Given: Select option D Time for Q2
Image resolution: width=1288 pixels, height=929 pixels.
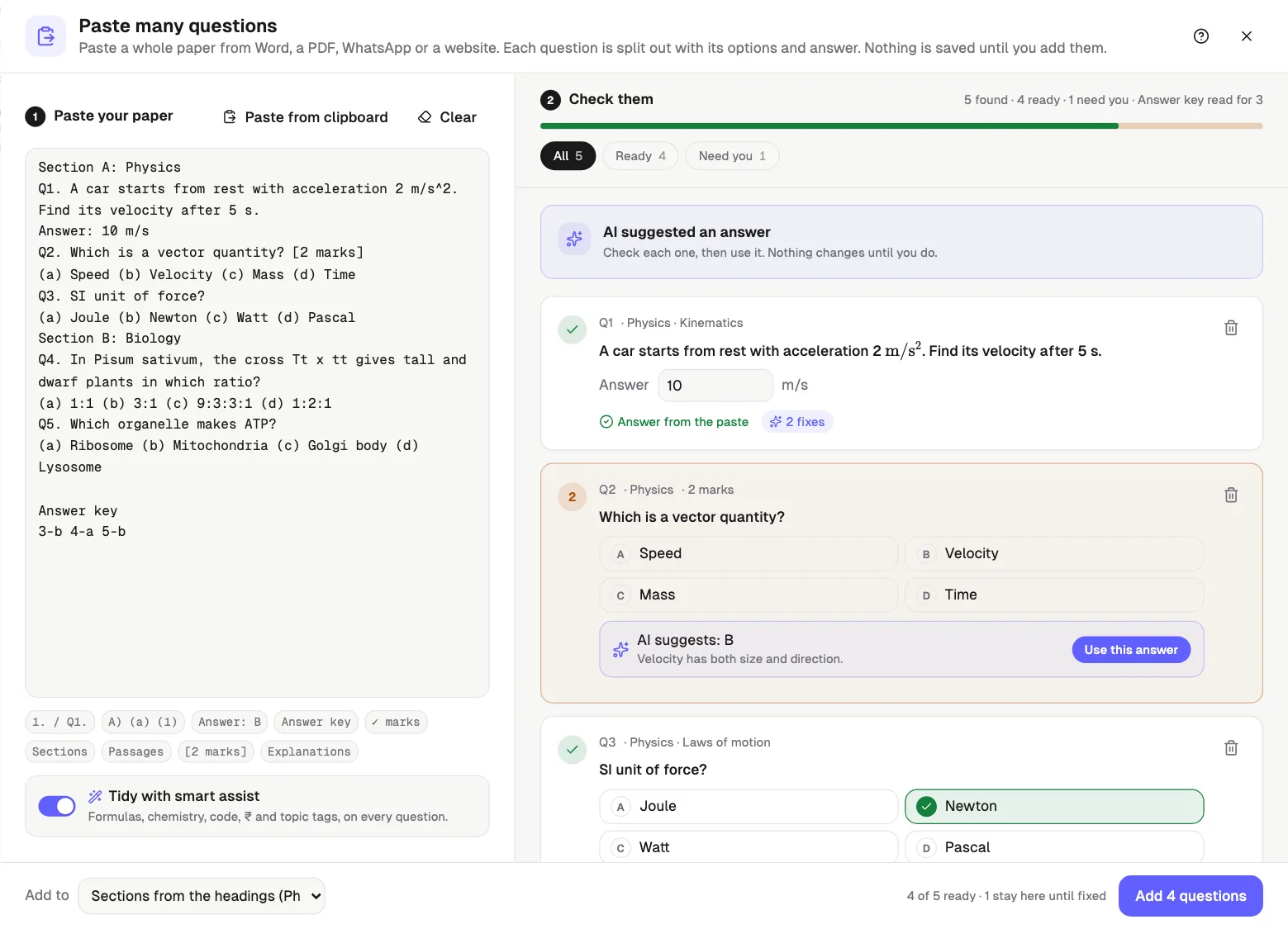Looking at the screenshot, I should (x=1054, y=595).
